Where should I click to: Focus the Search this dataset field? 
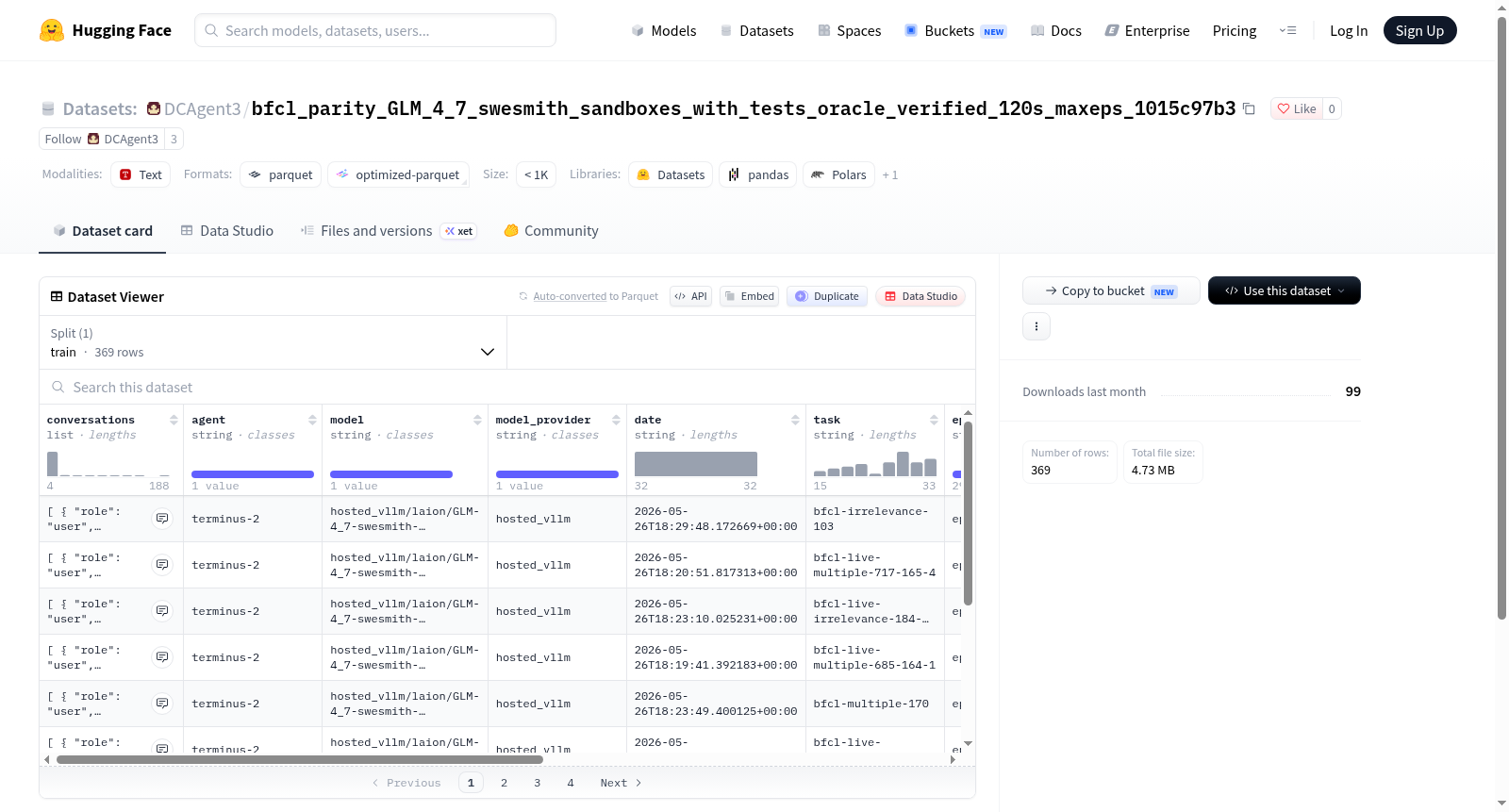507,388
